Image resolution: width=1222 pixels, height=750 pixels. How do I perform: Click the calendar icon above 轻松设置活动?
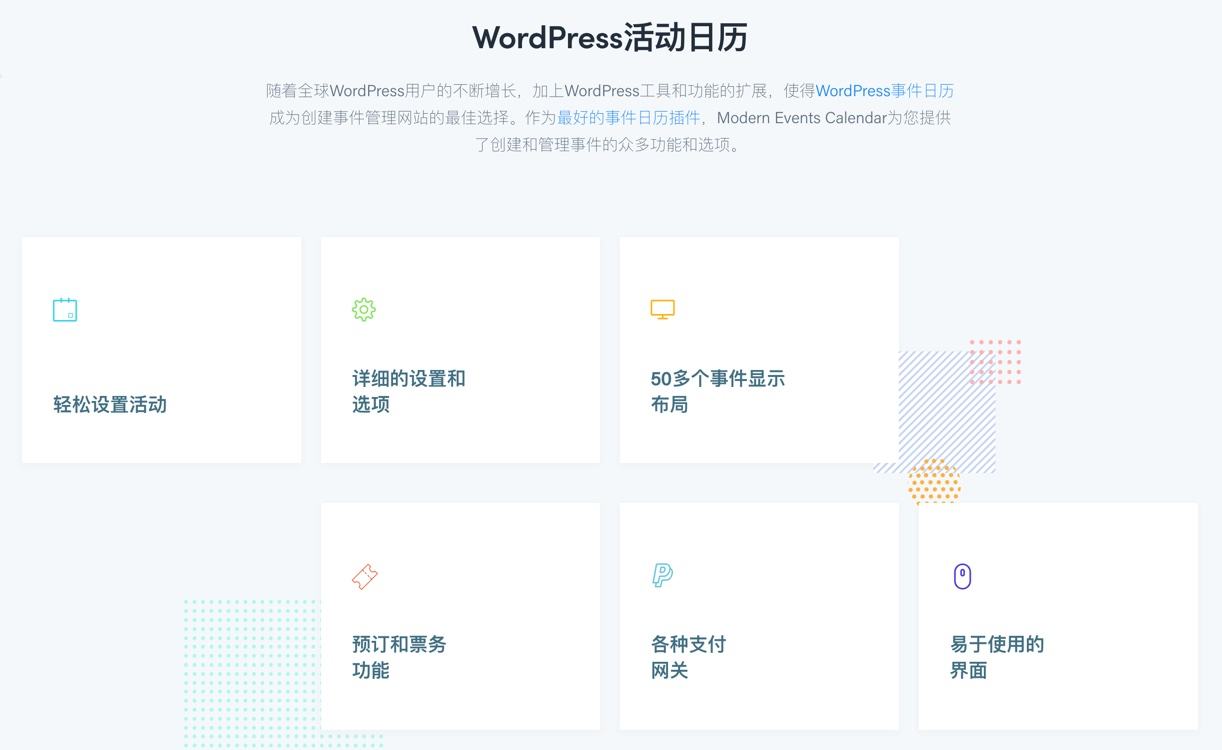click(x=65, y=310)
